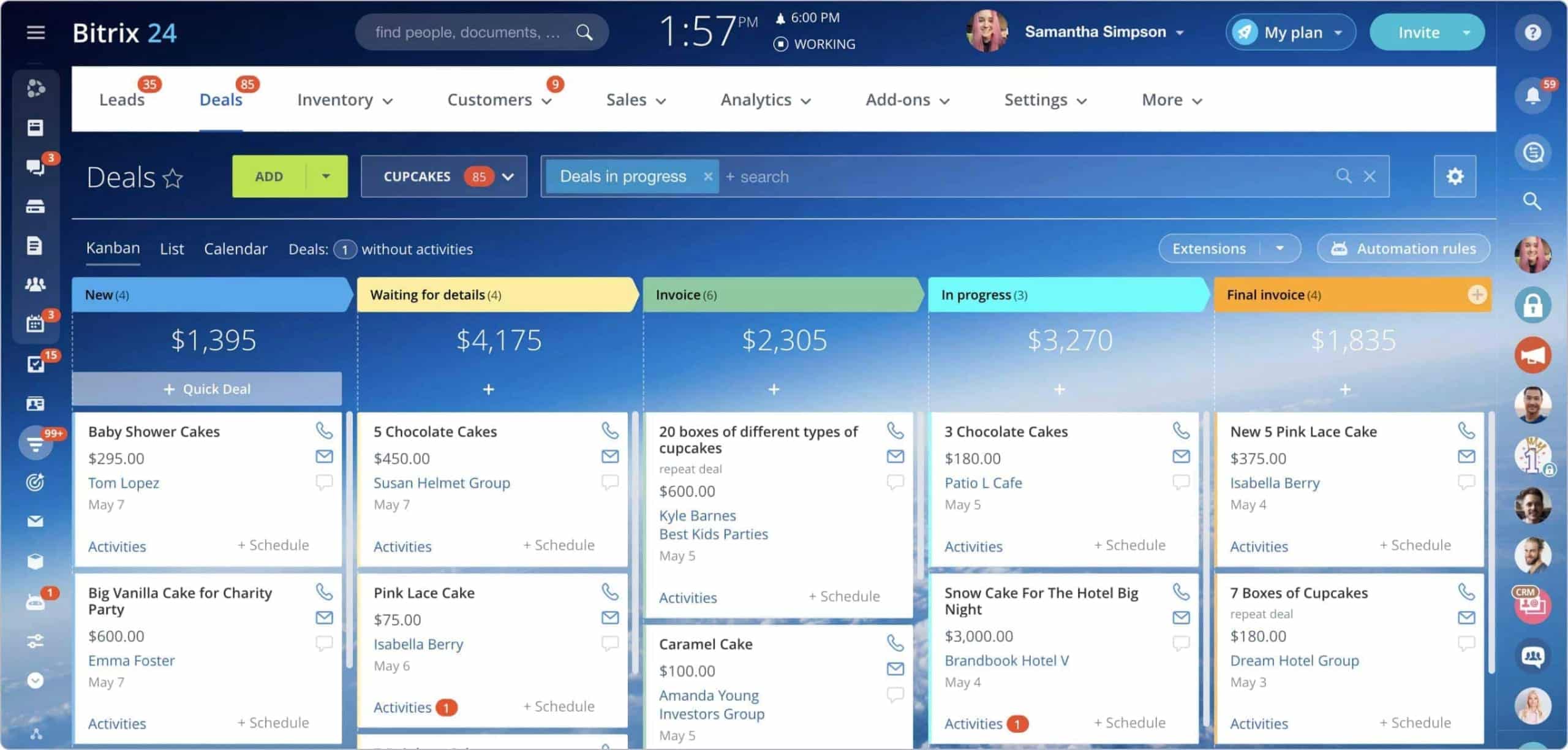The width and height of the screenshot is (1568, 750).
Task: Click the New stage column header
Action: pyautogui.click(x=211, y=295)
